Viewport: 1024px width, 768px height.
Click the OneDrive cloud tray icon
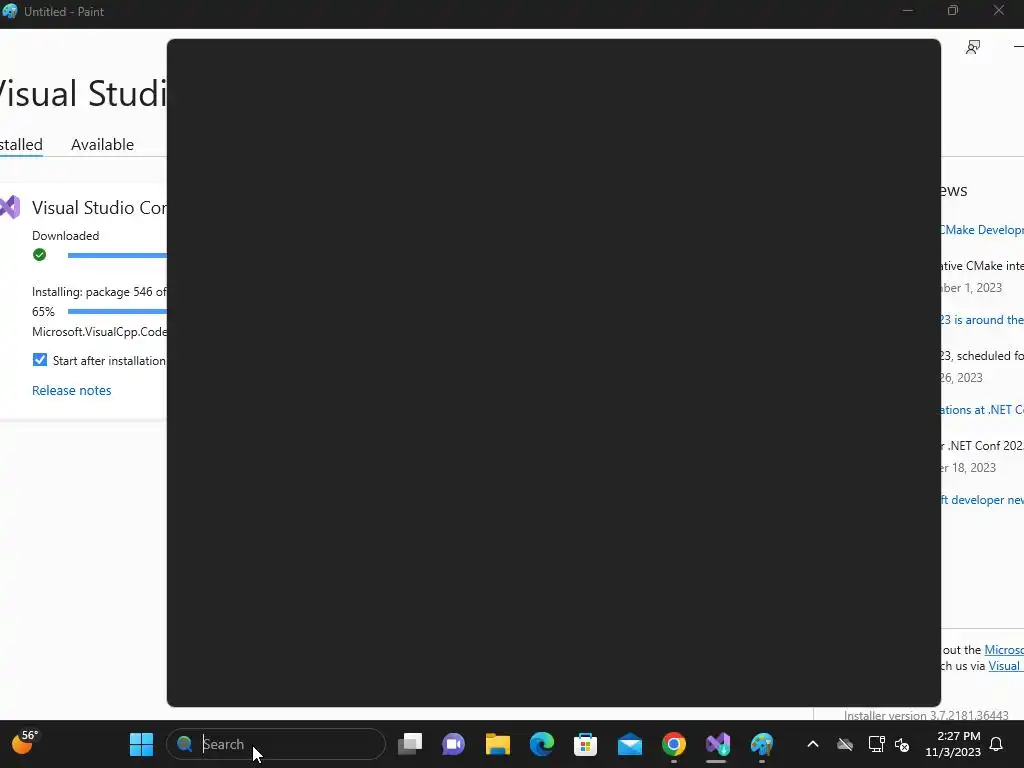(x=845, y=744)
